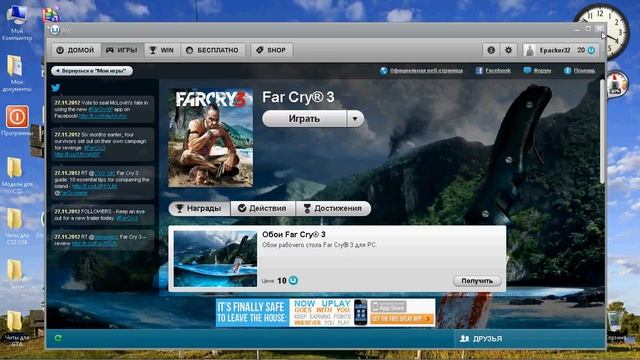Click Get the free Uplay app button
The image size is (640, 360).
pos(402,319)
